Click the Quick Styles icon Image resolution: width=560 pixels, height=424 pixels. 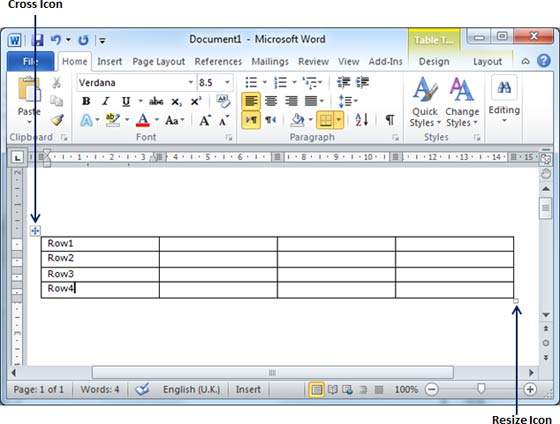coord(424,102)
